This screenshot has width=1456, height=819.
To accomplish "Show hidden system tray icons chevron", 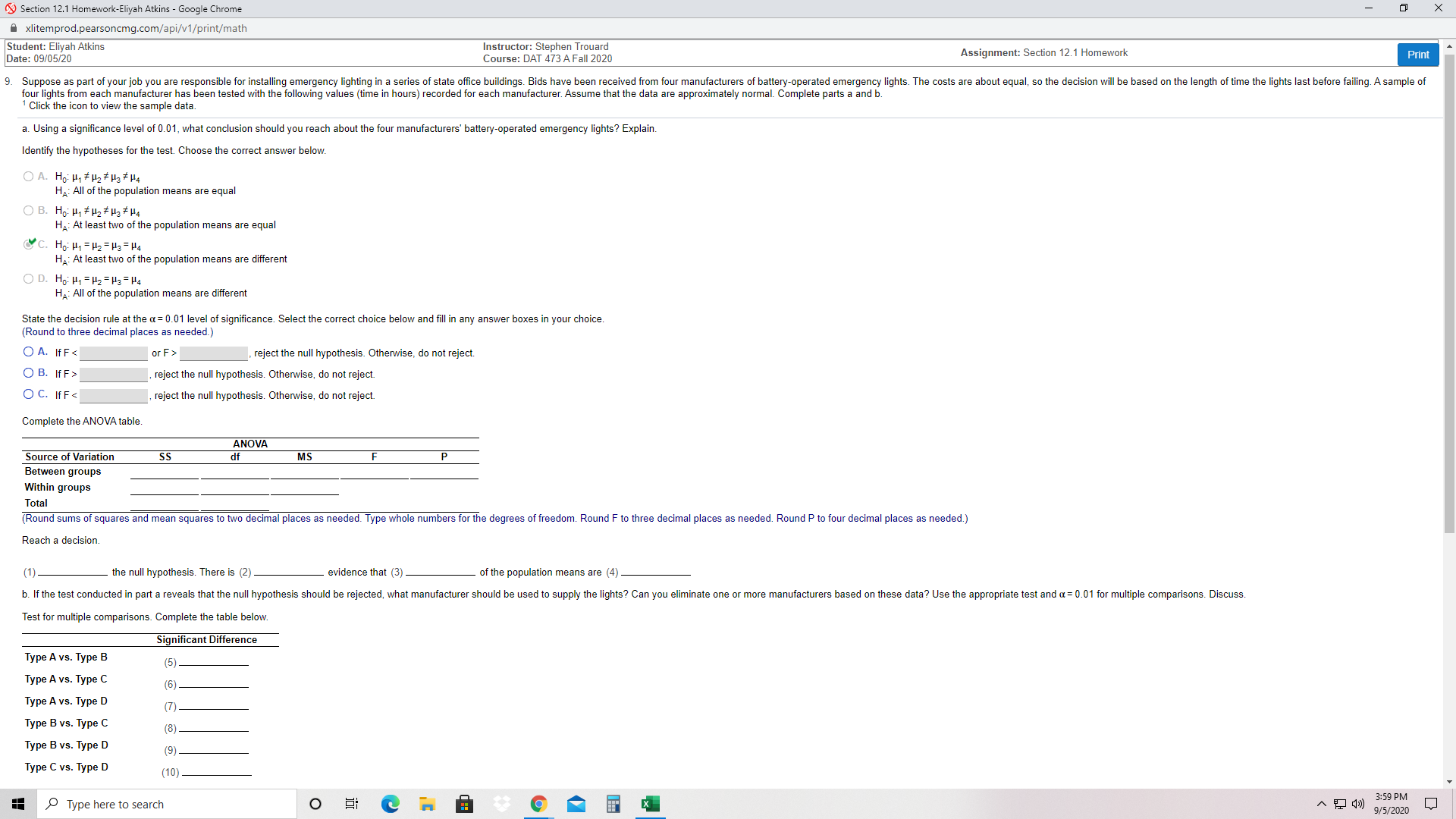I will coord(1321,804).
